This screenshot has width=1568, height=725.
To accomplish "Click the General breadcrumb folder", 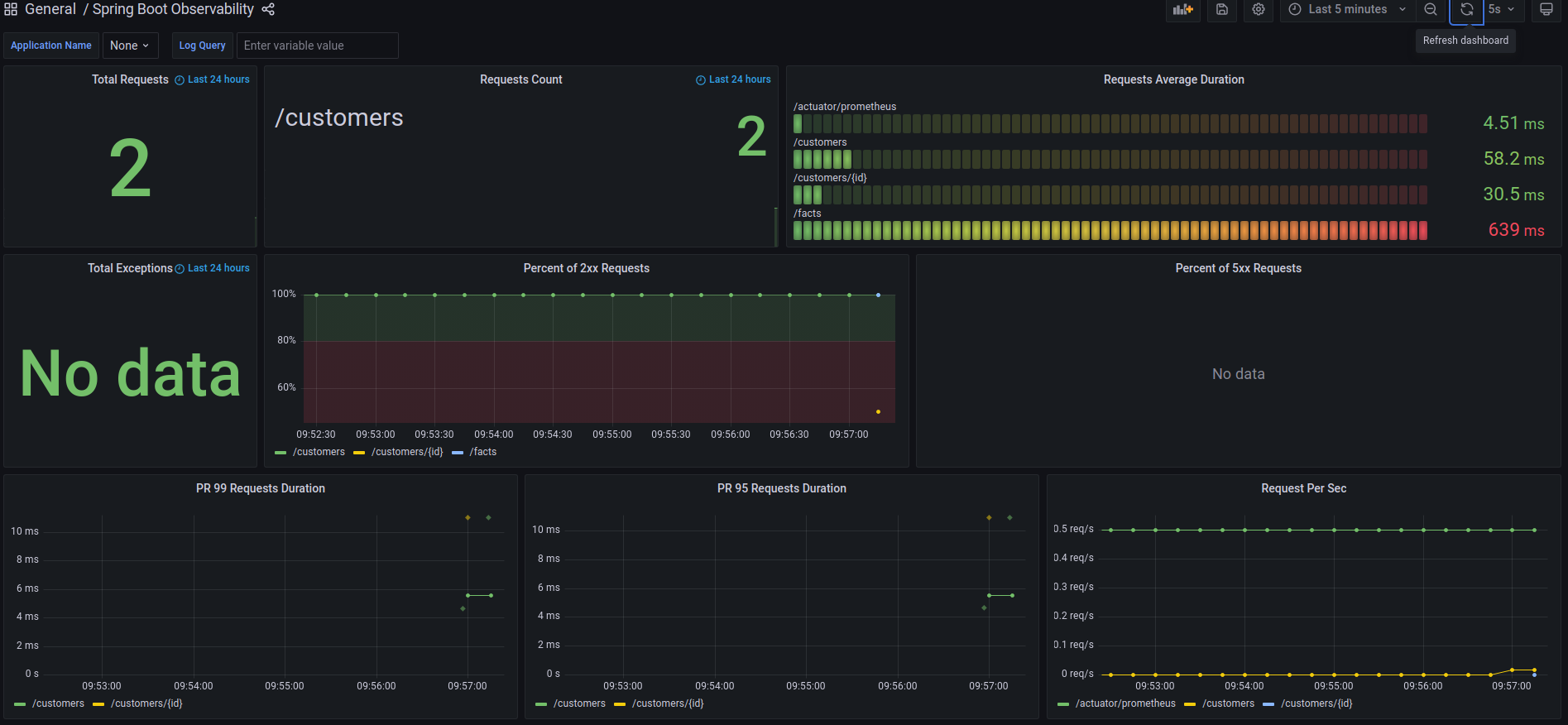I will coord(50,9).
